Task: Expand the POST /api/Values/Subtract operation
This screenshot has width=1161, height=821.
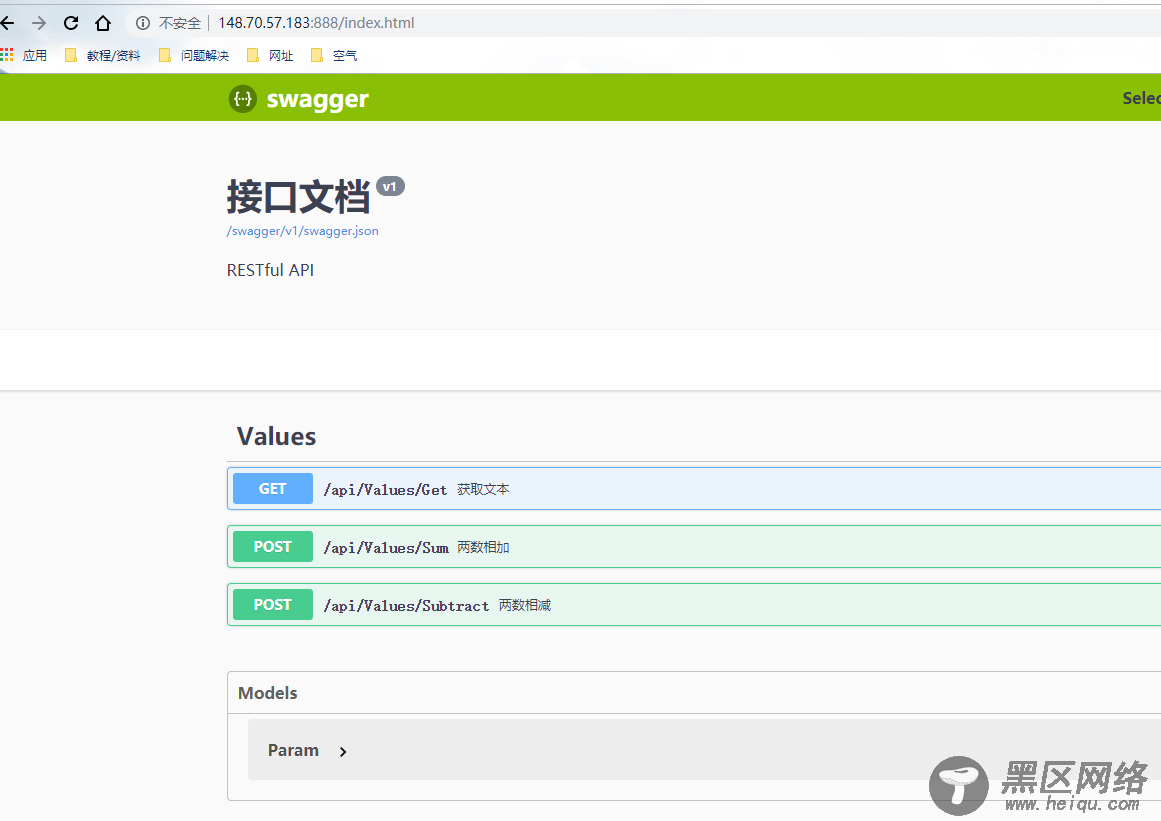Action: coord(694,605)
